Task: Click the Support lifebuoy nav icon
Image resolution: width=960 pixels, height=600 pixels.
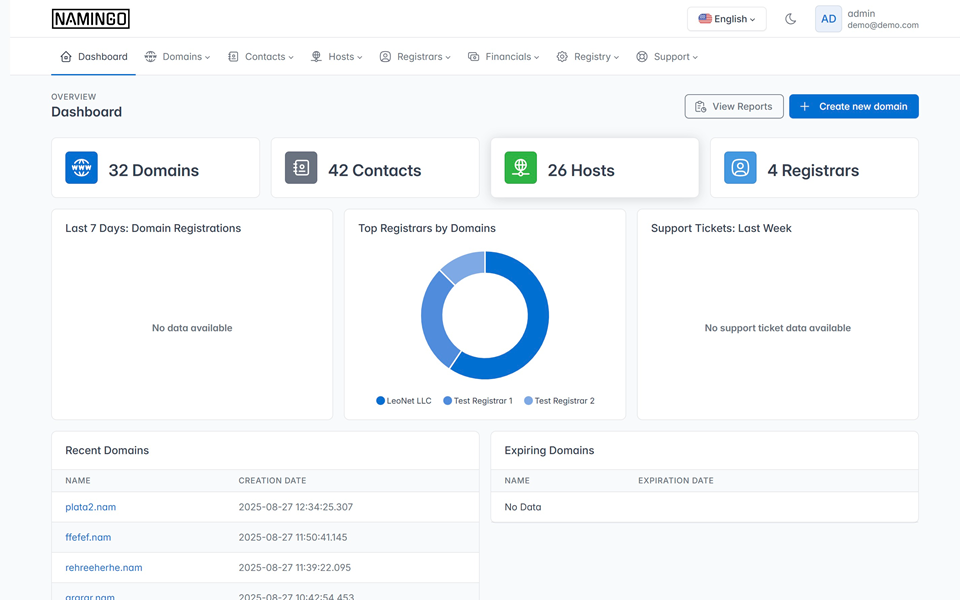Action: point(642,56)
